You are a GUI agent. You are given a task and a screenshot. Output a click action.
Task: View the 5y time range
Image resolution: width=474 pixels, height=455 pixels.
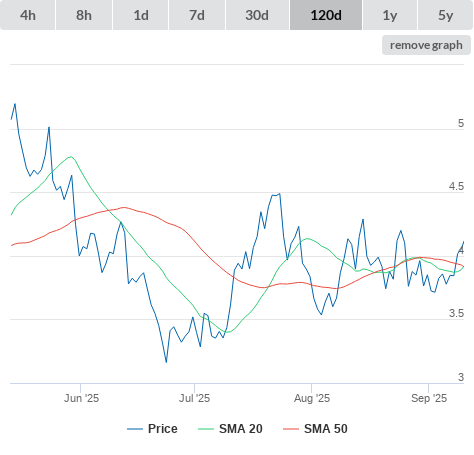(x=445, y=15)
